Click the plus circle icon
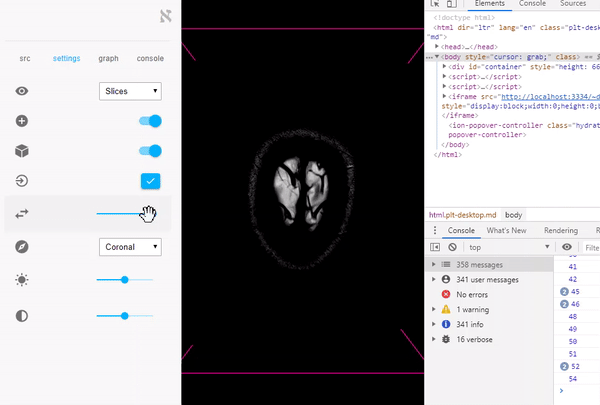The image size is (600, 405). 22,121
